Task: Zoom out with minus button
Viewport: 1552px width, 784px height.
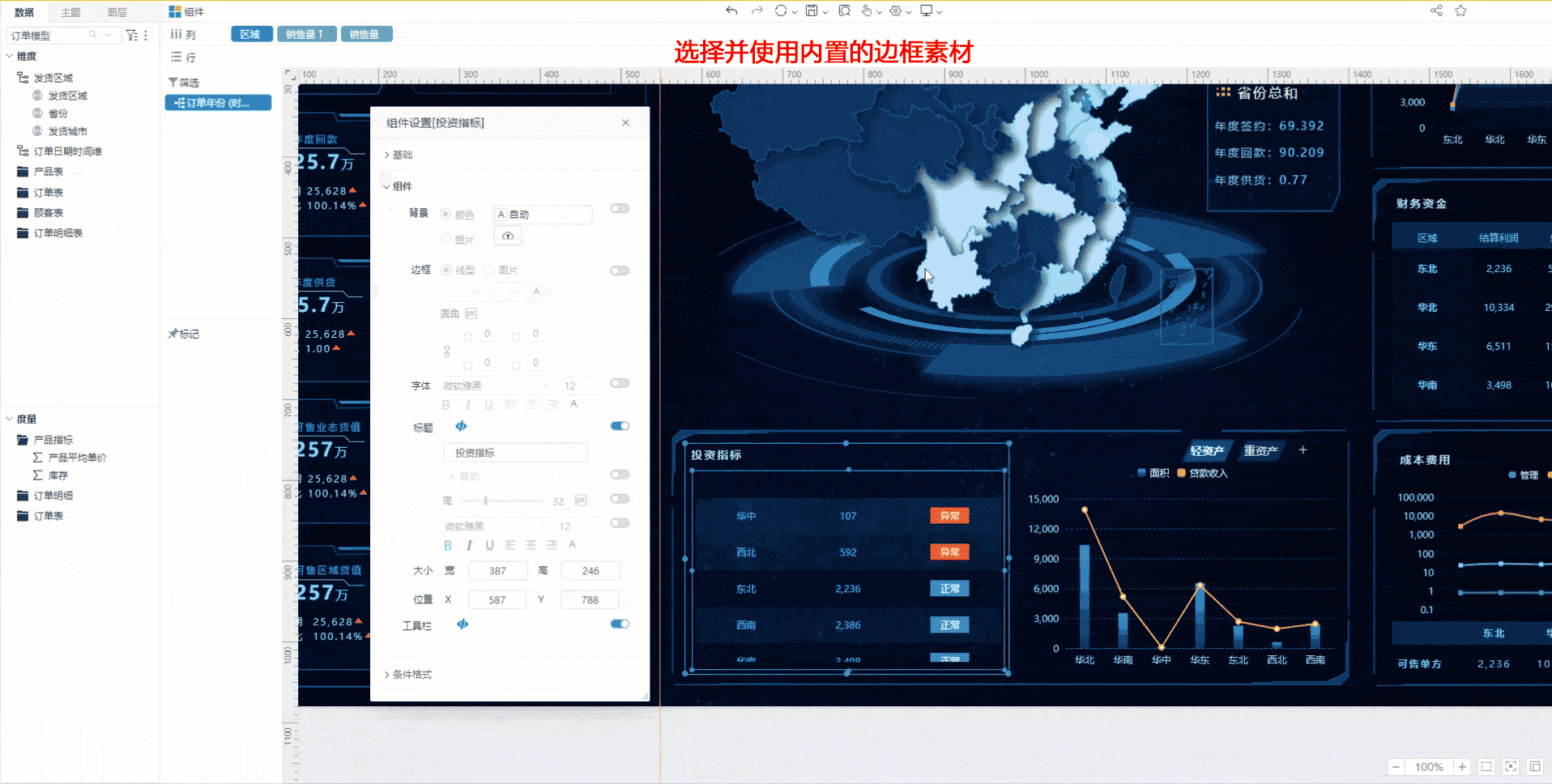Action: coord(1396,767)
